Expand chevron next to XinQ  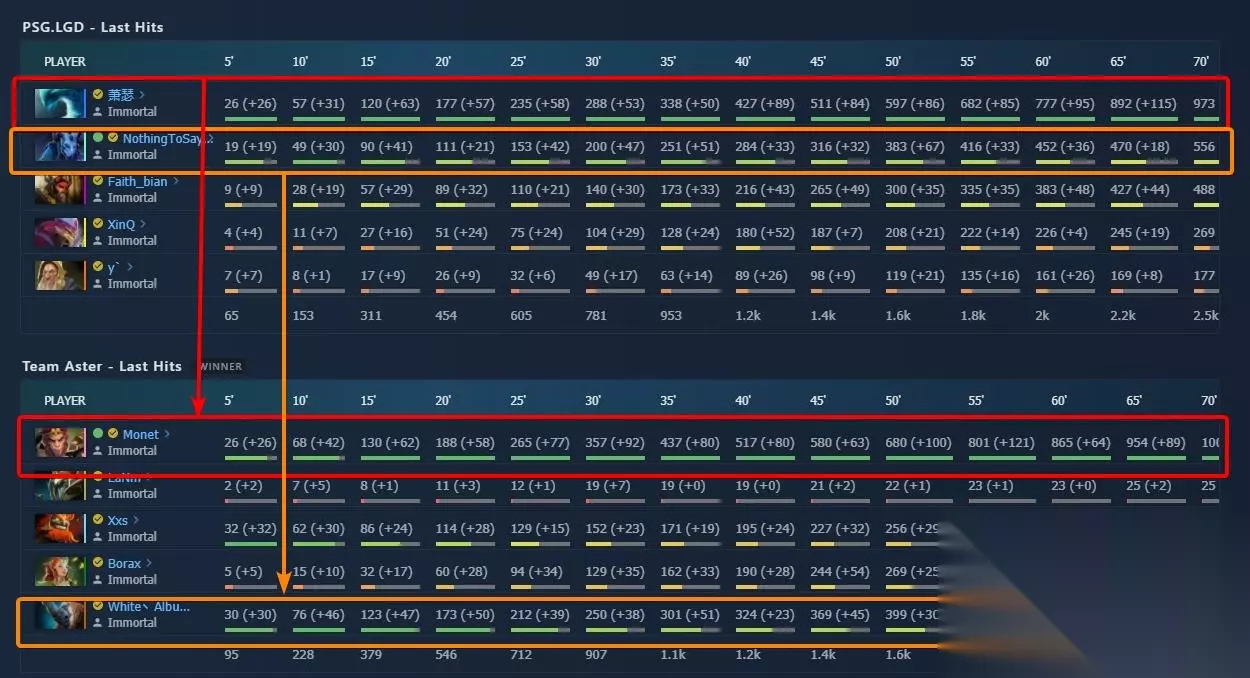[143, 224]
